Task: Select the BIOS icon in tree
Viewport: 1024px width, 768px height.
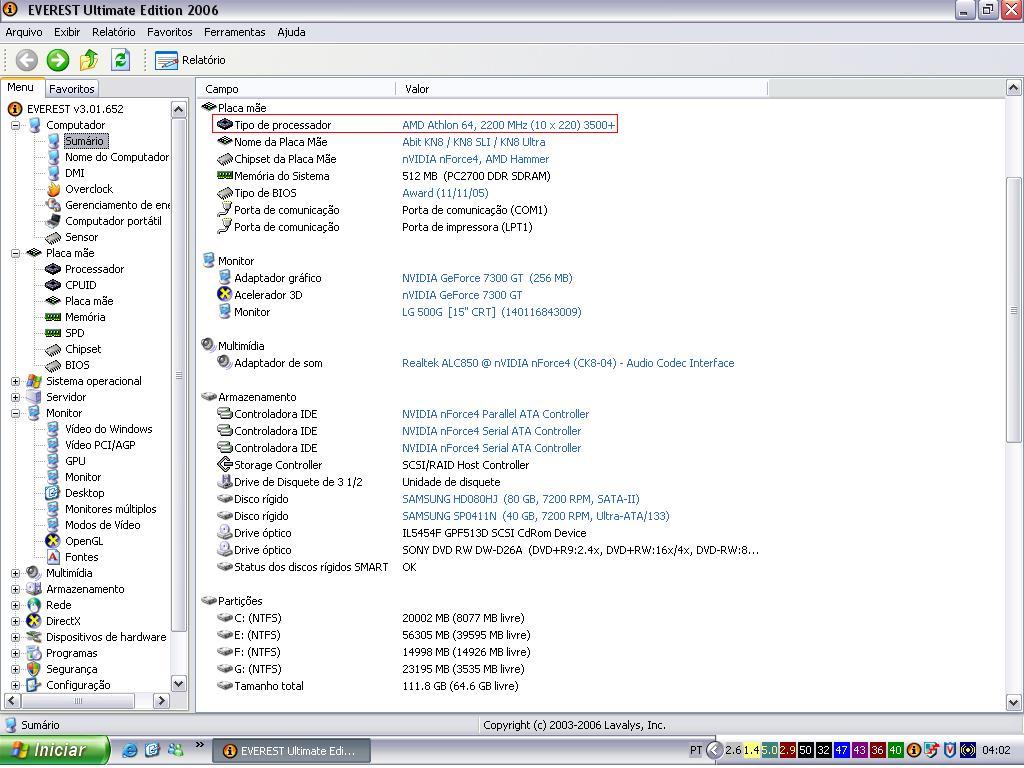Action: [x=54, y=366]
